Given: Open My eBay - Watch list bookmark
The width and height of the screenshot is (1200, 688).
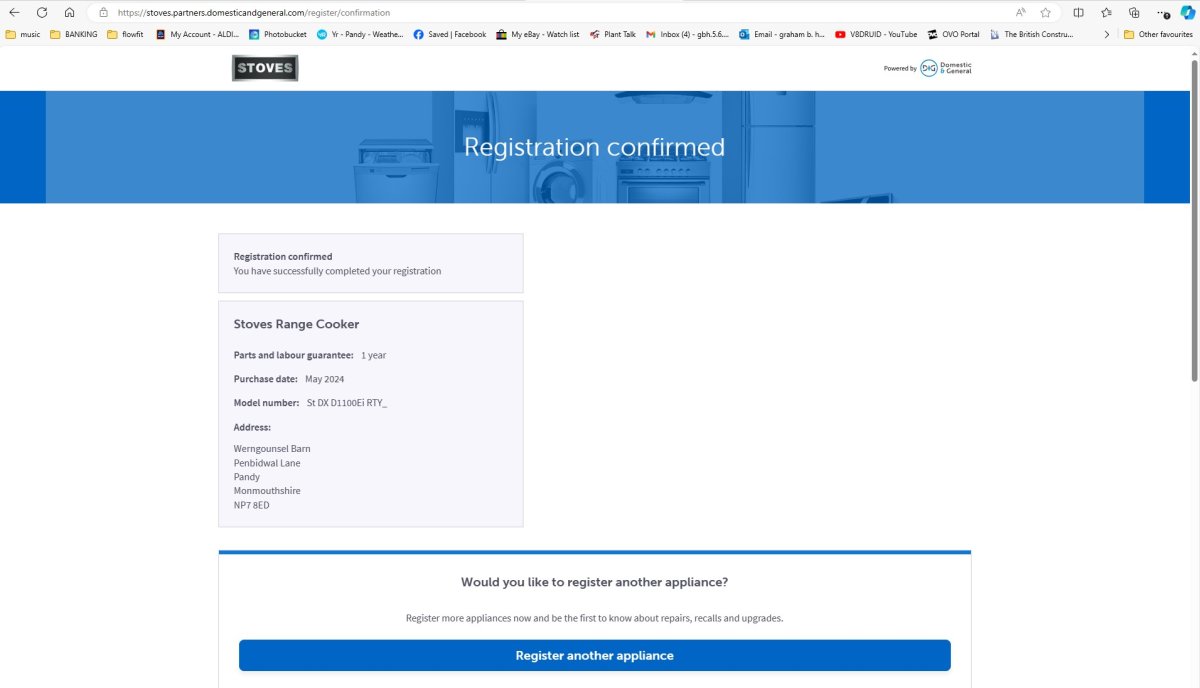Looking at the screenshot, I should (x=537, y=34).
